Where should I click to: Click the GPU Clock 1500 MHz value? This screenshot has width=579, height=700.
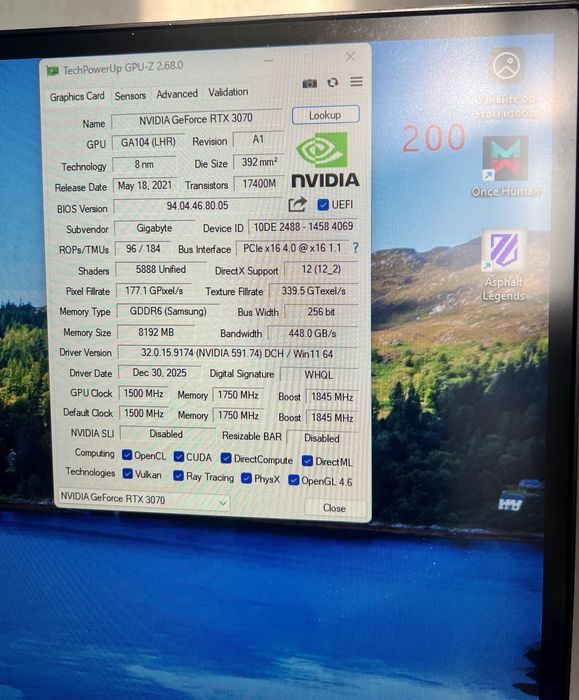pyautogui.click(x=143, y=393)
